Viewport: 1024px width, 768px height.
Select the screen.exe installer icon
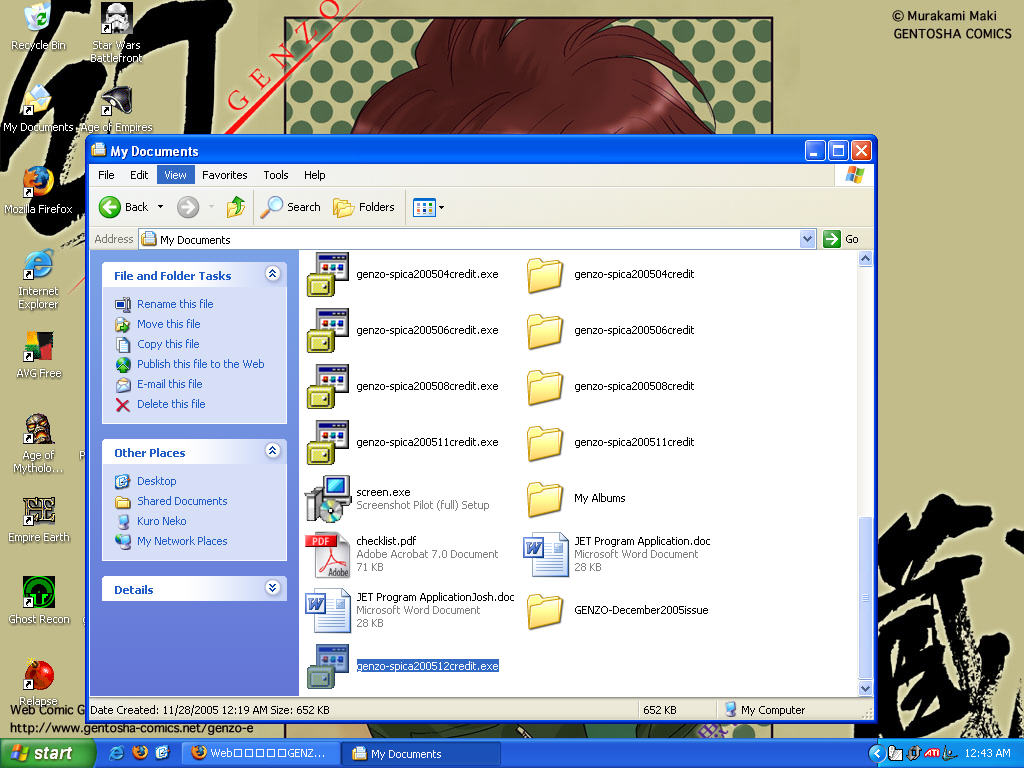point(327,498)
